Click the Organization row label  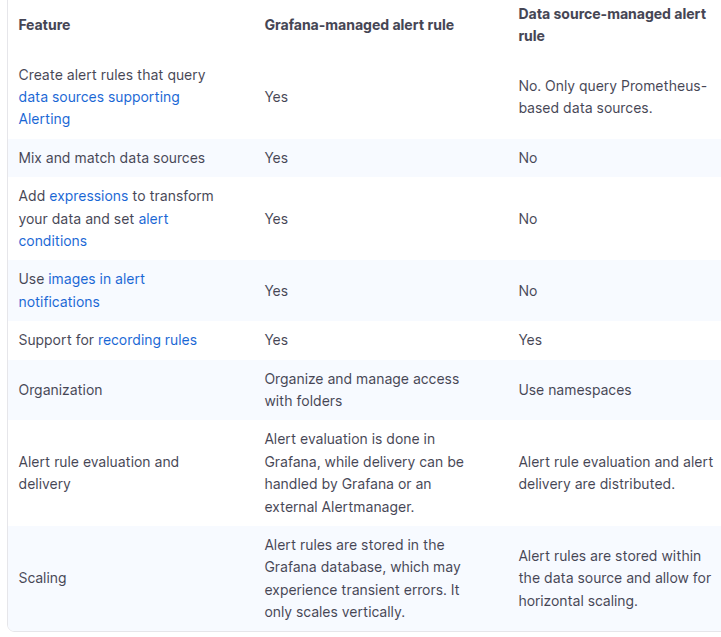tap(60, 390)
